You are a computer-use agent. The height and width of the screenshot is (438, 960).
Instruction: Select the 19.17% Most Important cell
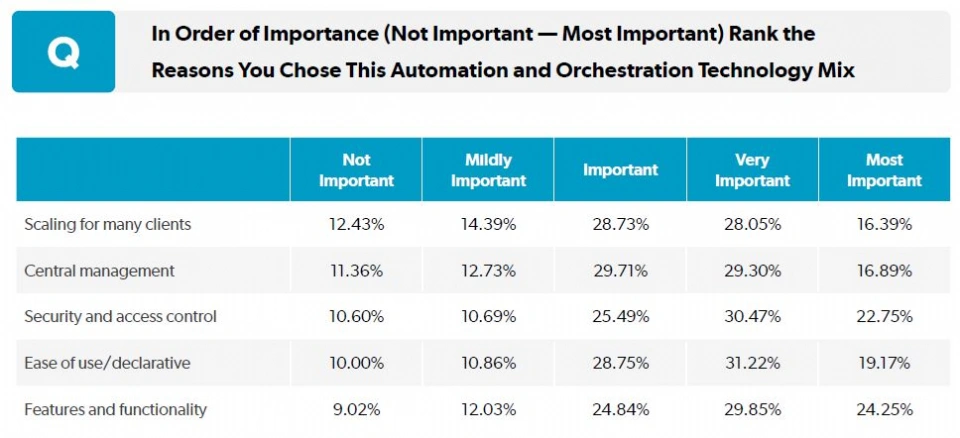tap(884, 363)
